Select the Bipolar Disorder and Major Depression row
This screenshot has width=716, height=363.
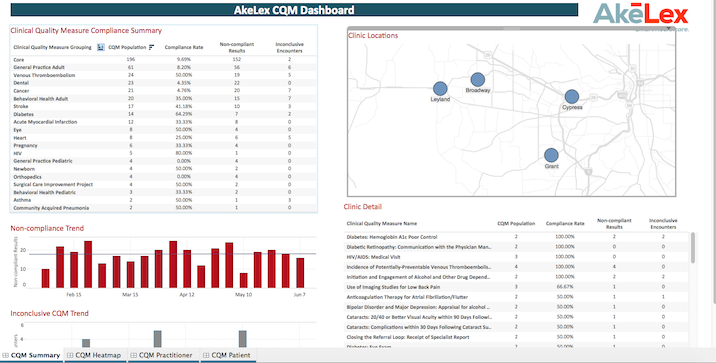[517, 307]
